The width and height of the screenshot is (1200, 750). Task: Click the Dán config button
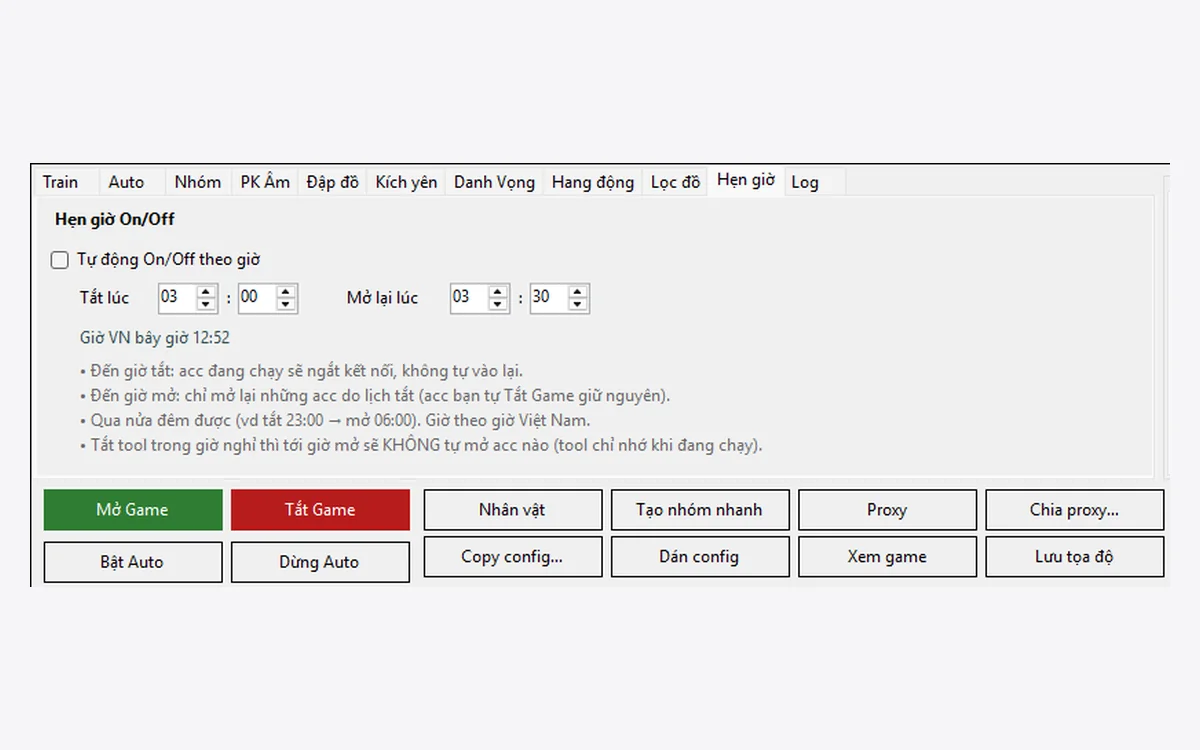700,557
